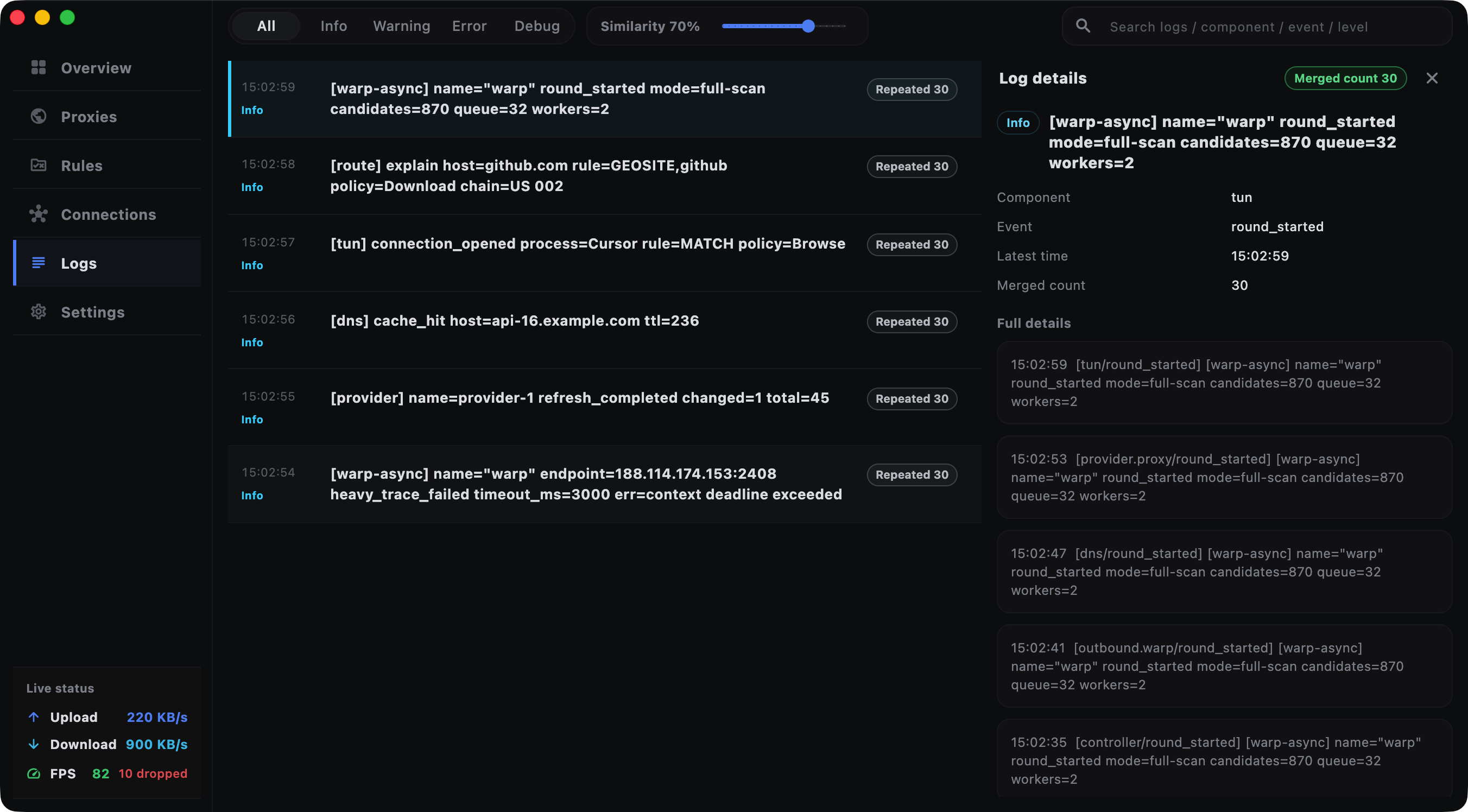
Task: Select the dns cache_hit log row
Action: 605,330
